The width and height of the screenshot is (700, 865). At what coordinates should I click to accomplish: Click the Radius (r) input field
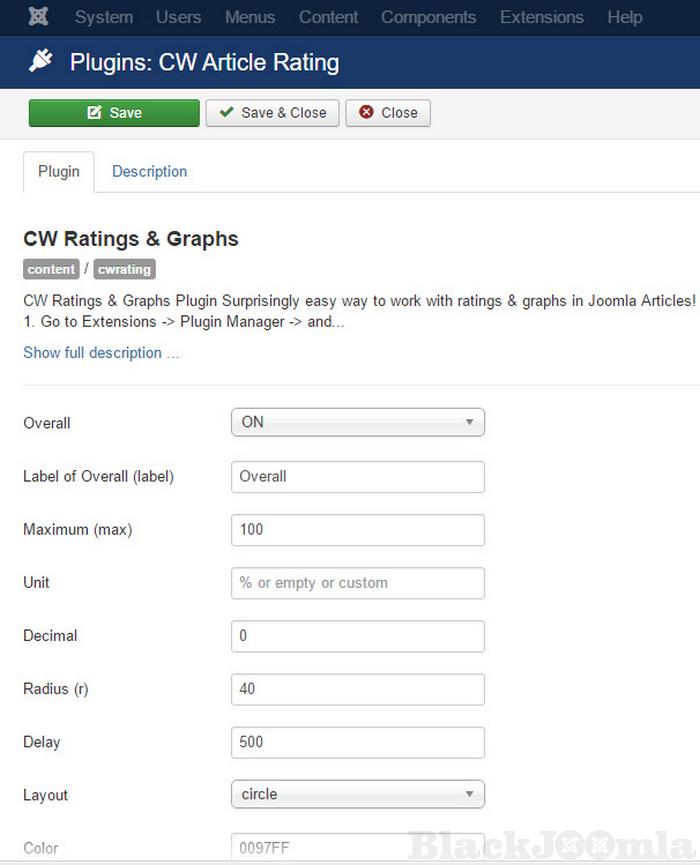click(357, 689)
